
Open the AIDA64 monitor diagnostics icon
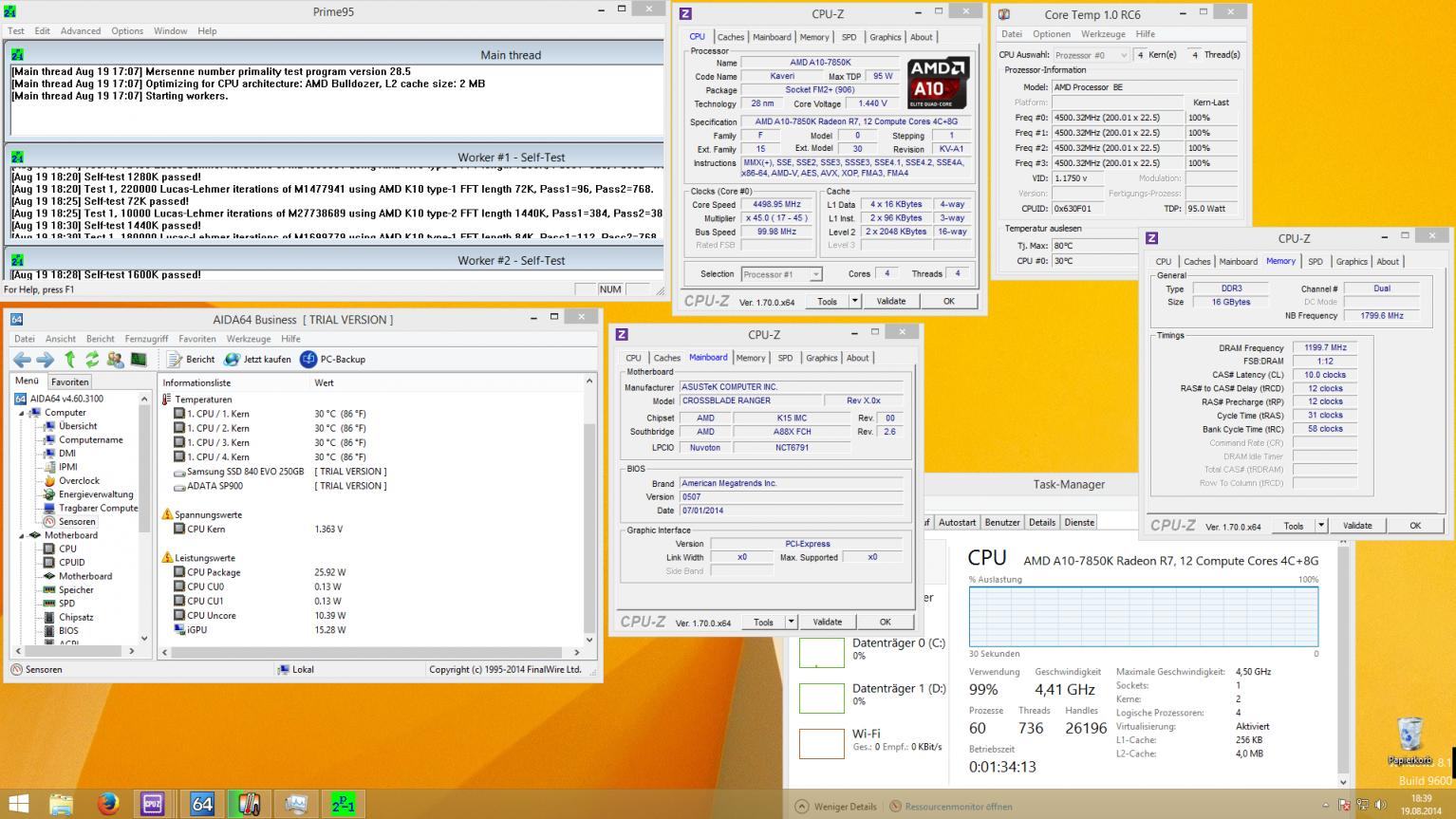(x=139, y=360)
